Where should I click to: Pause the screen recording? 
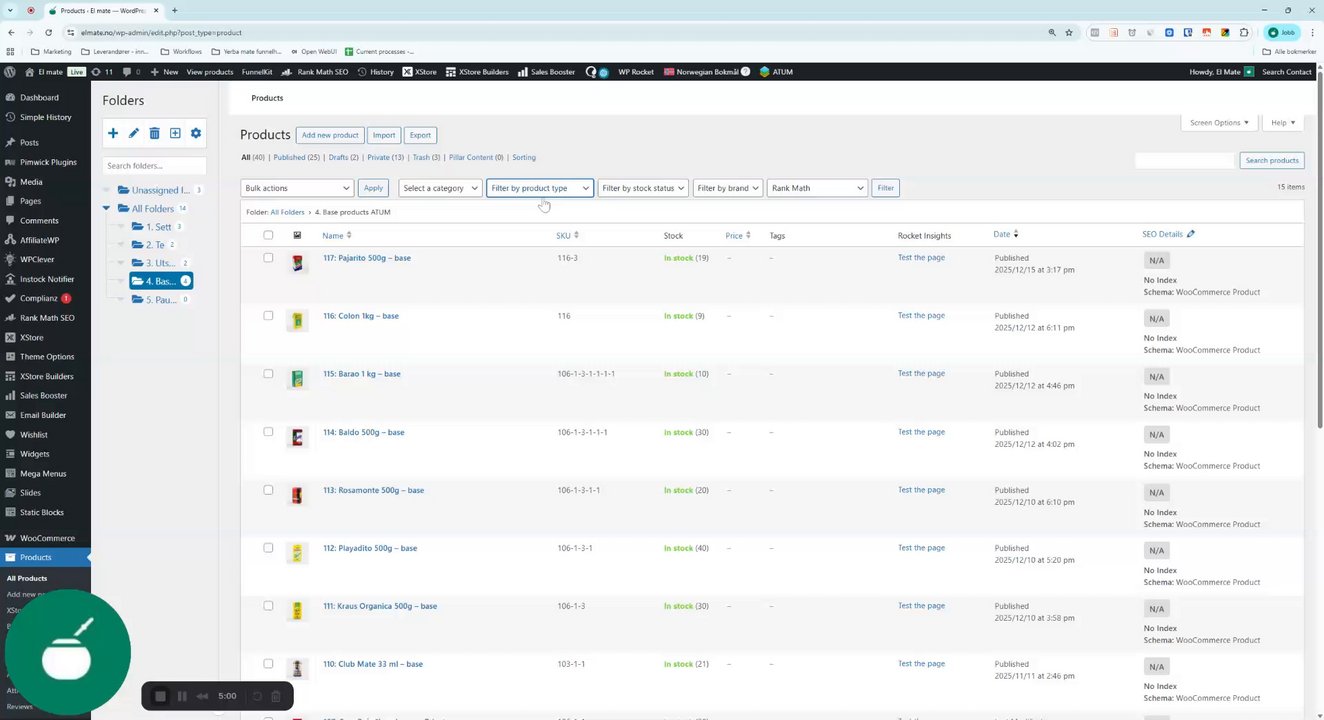click(x=182, y=696)
